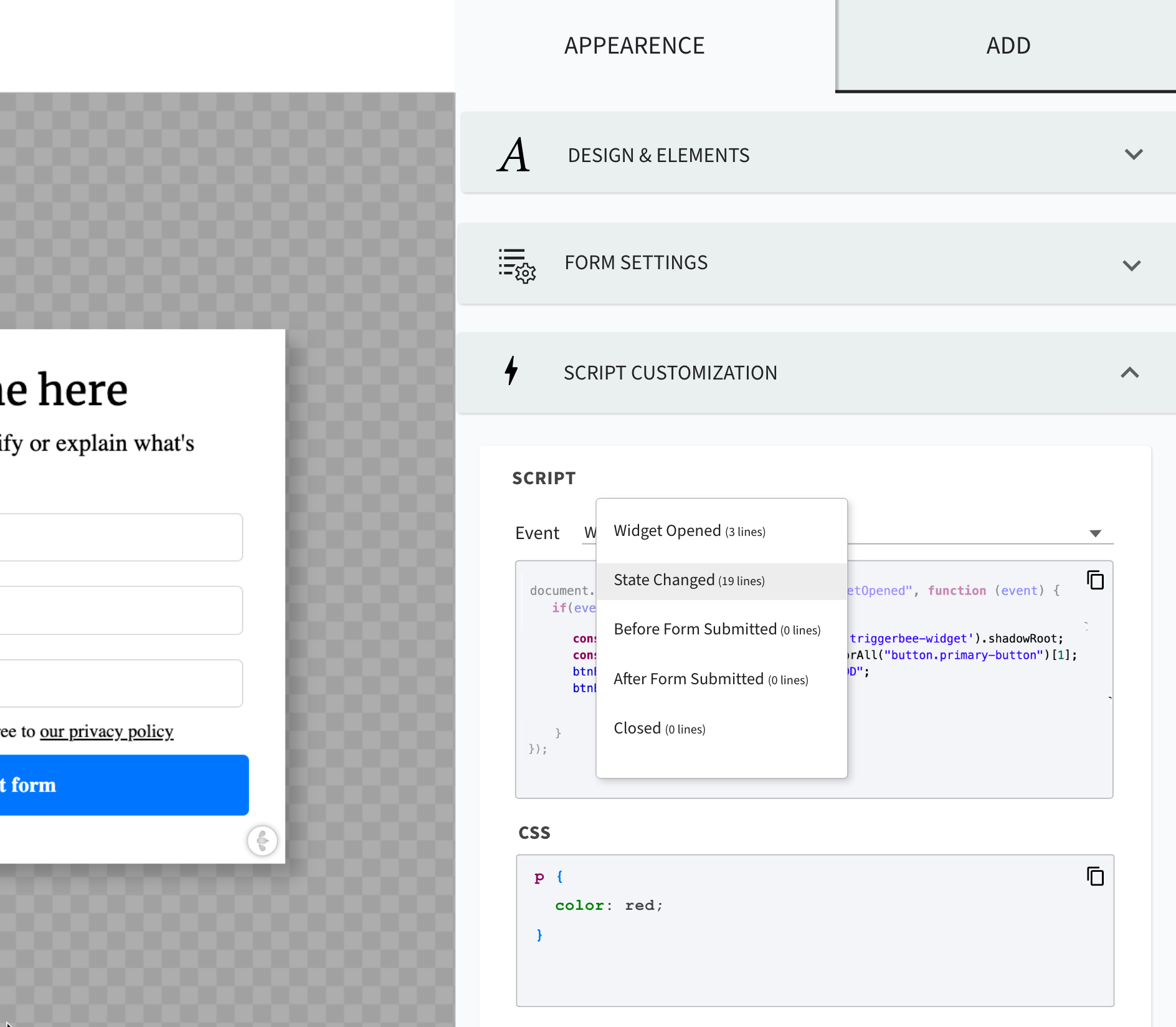
Task: Click the third form input field
Action: point(121,683)
